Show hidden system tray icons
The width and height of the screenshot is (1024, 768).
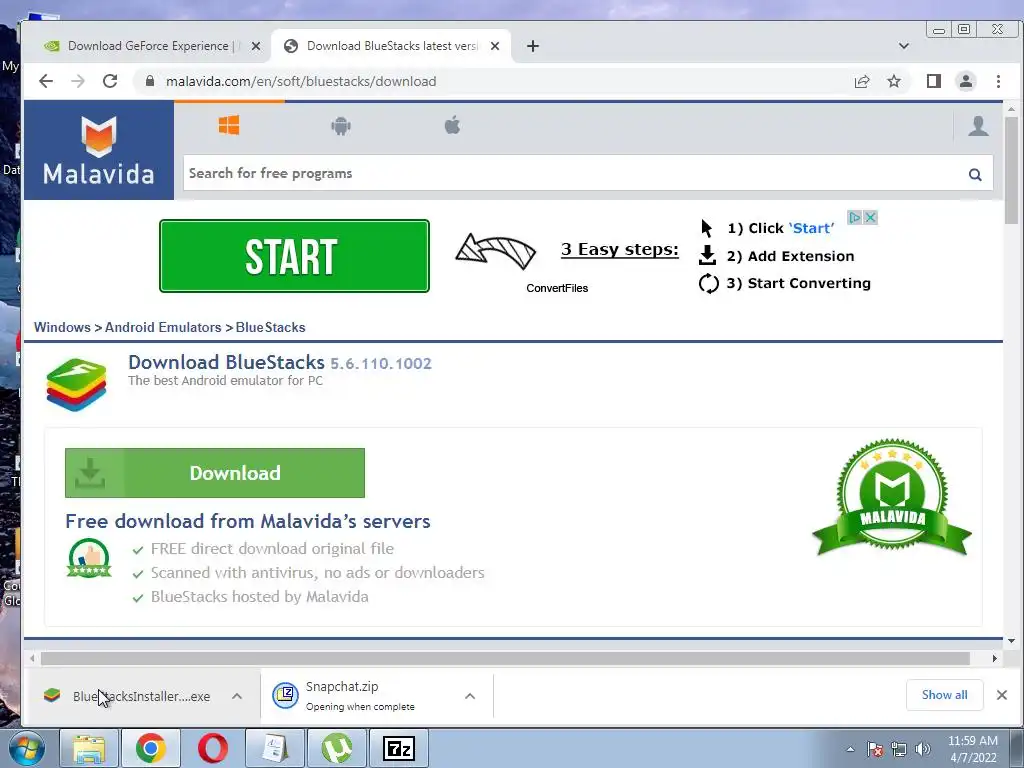click(x=850, y=749)
